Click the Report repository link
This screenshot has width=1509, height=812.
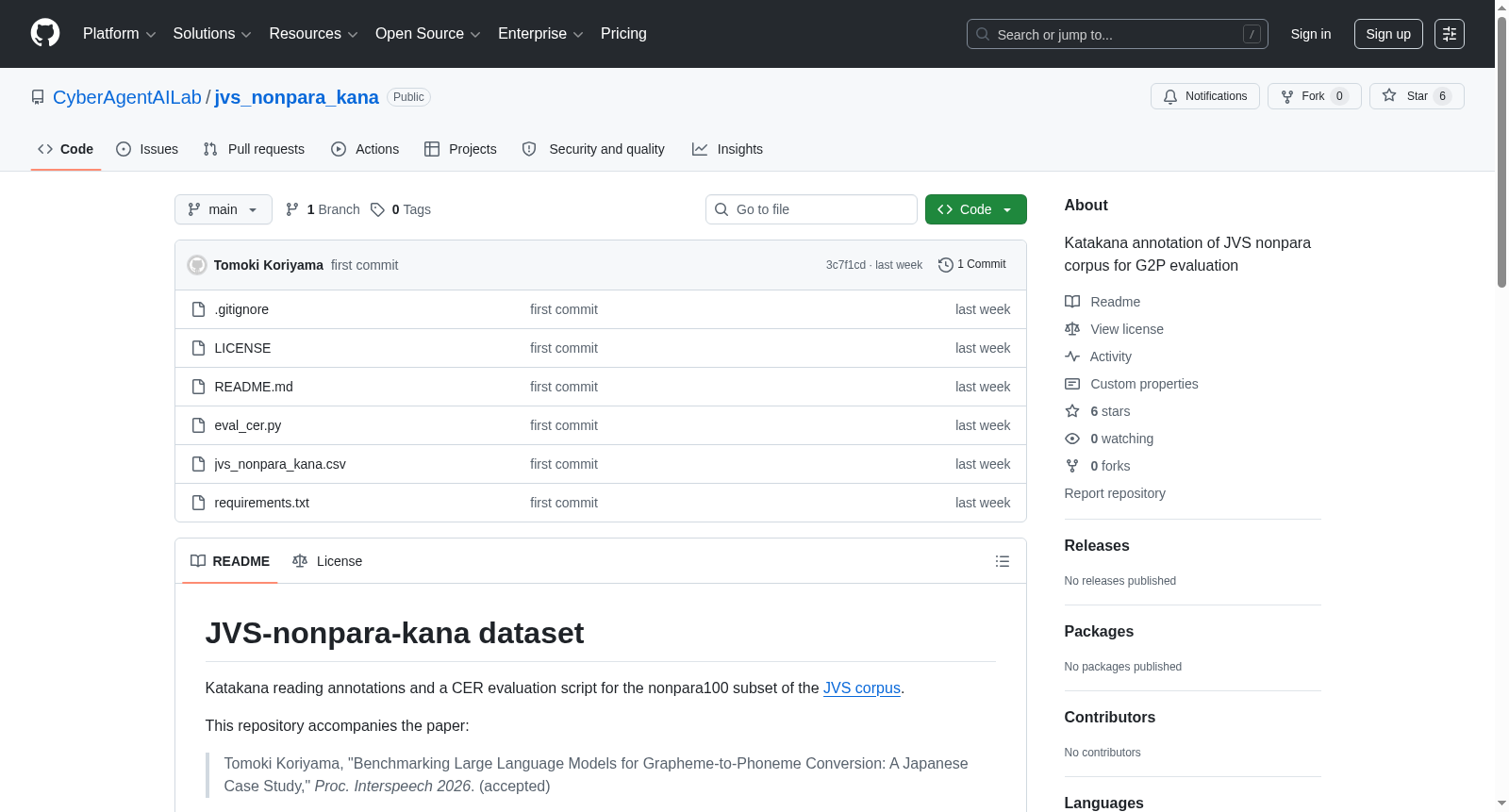point(1115,493)
